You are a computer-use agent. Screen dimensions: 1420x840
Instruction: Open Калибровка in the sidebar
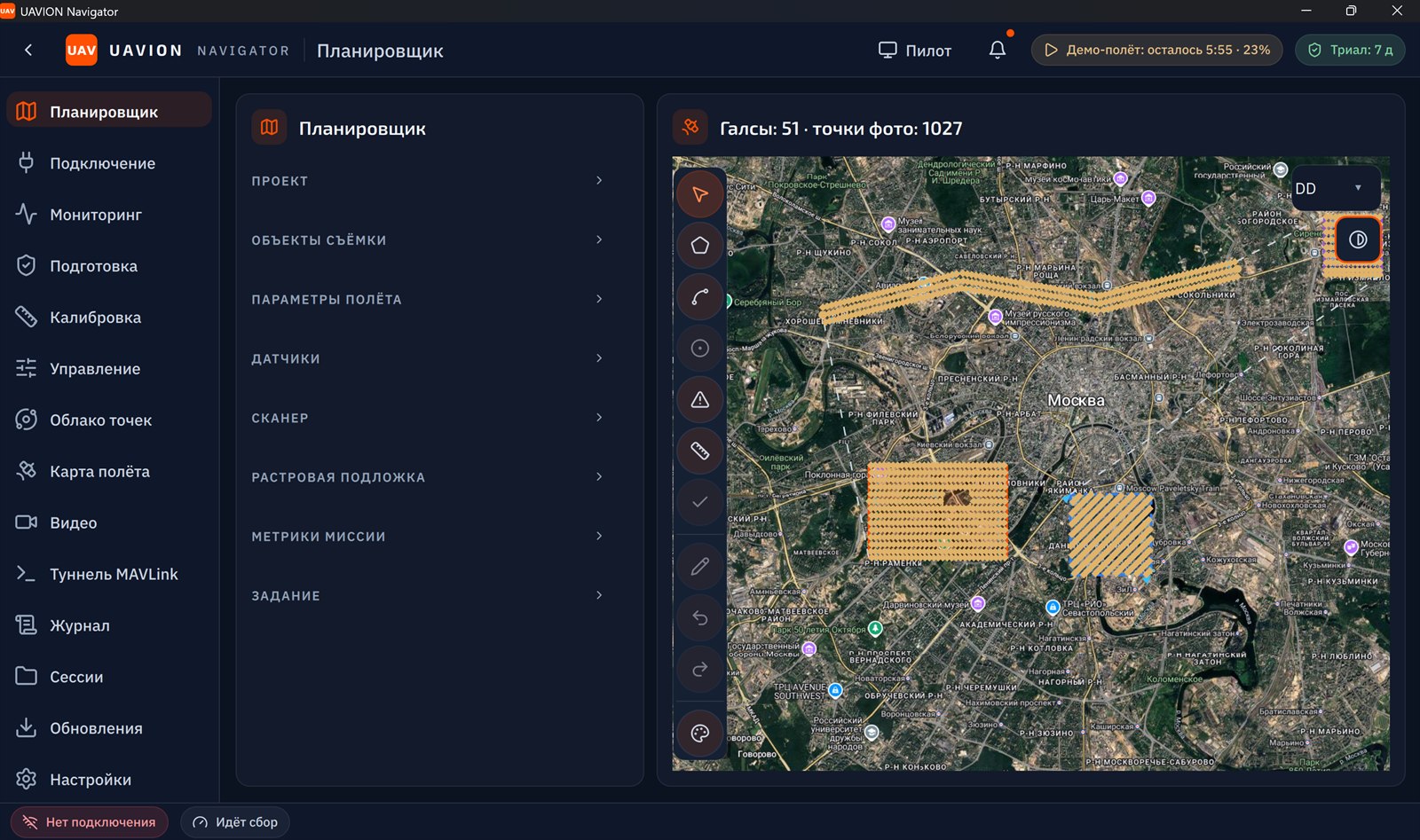(x=109, y=318)
